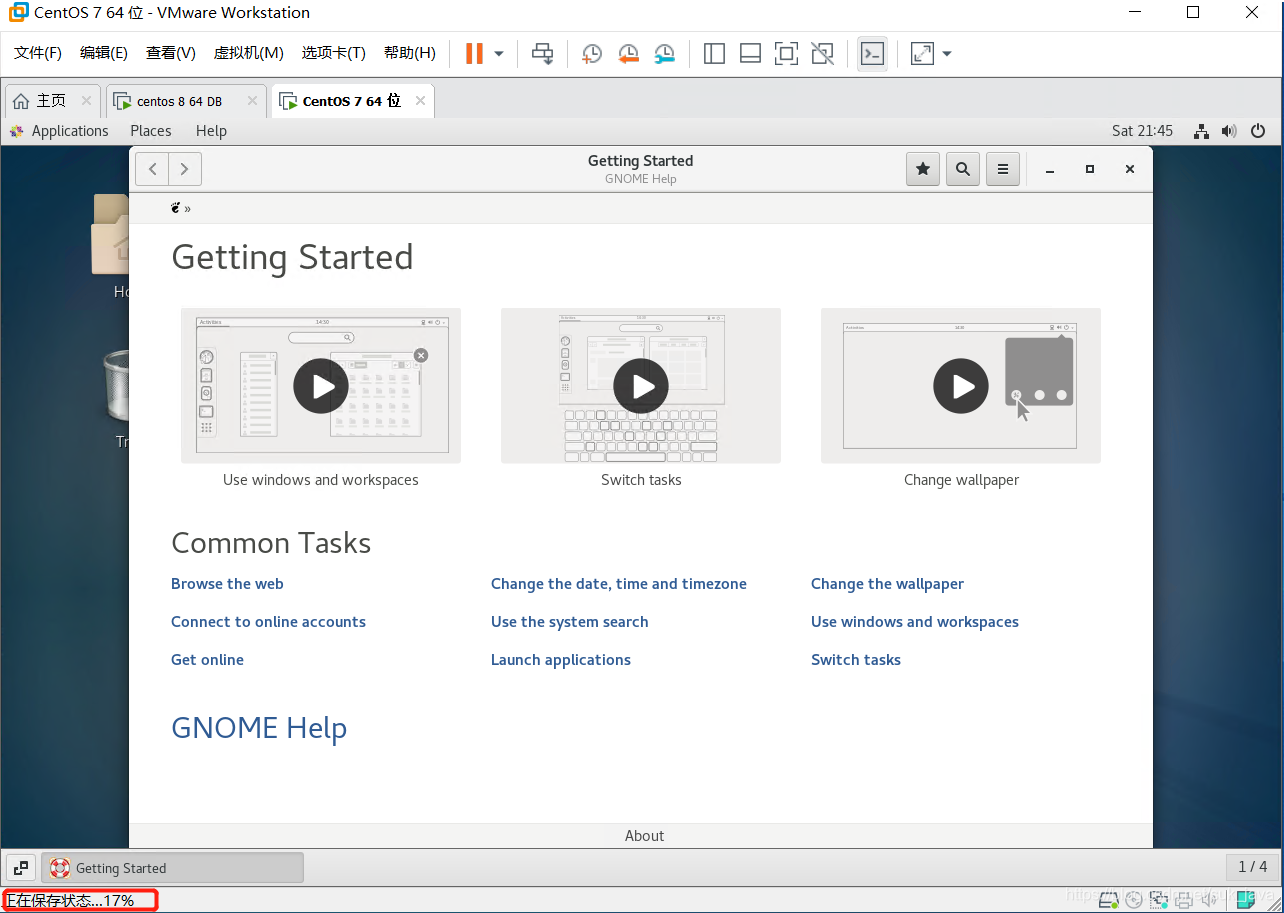Open the 选项卡(T) menu
Screen dimensions: 1284x913
[334, 53]
